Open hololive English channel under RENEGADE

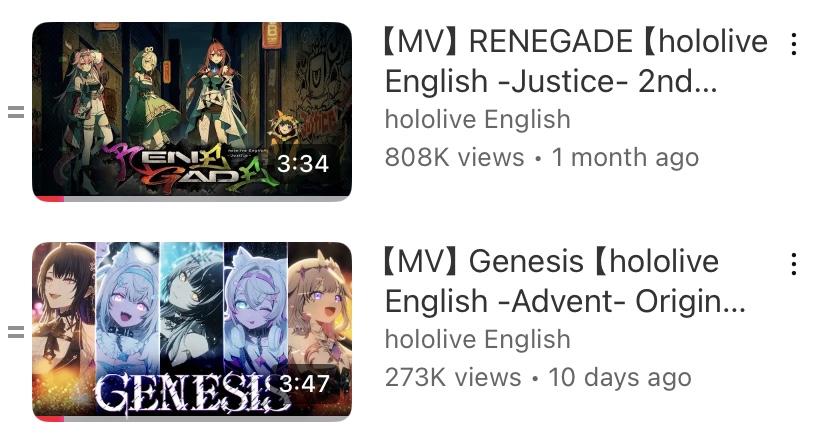pos(477,119)
